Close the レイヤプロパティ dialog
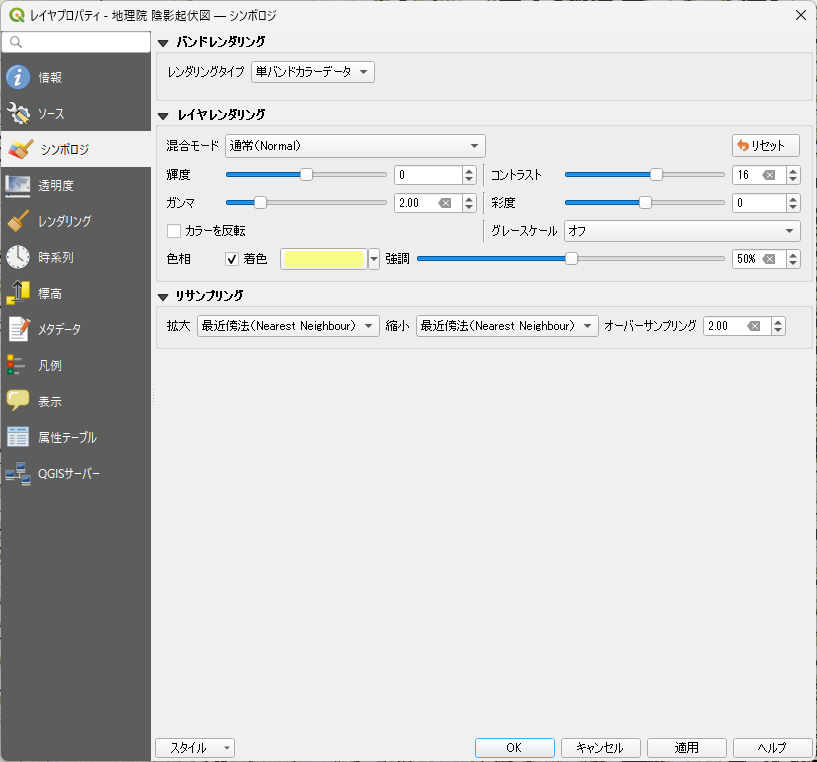The width and height of the screenshot is (817, 762). click(801, 15)
